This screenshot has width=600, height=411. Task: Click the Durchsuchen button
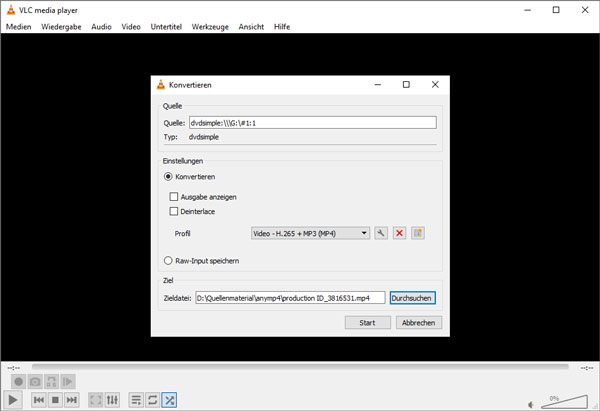tap(412, 298)
